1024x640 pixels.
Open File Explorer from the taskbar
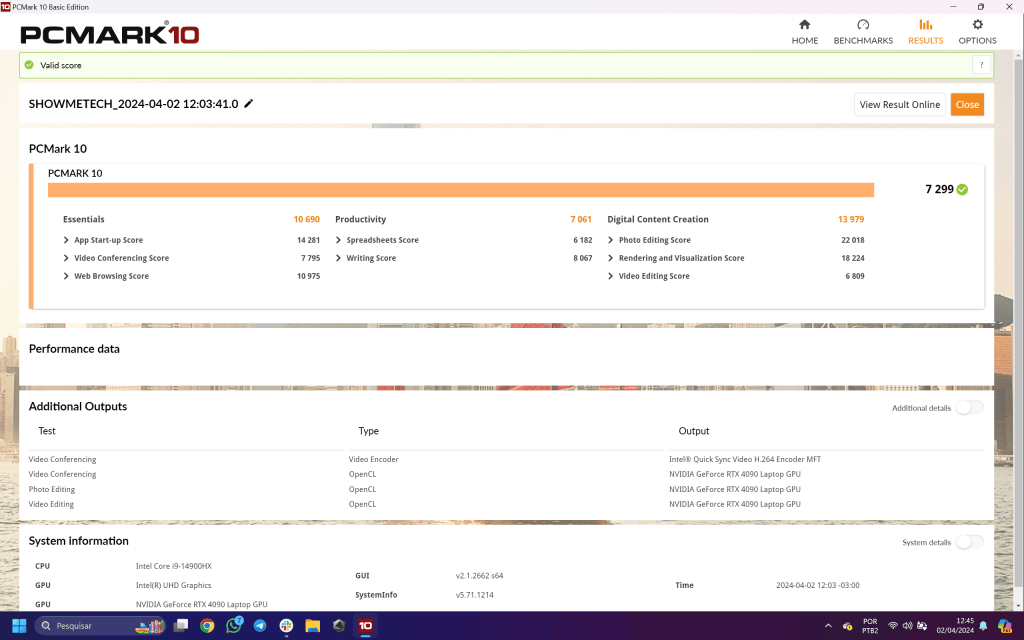click(x=312, y=626)
